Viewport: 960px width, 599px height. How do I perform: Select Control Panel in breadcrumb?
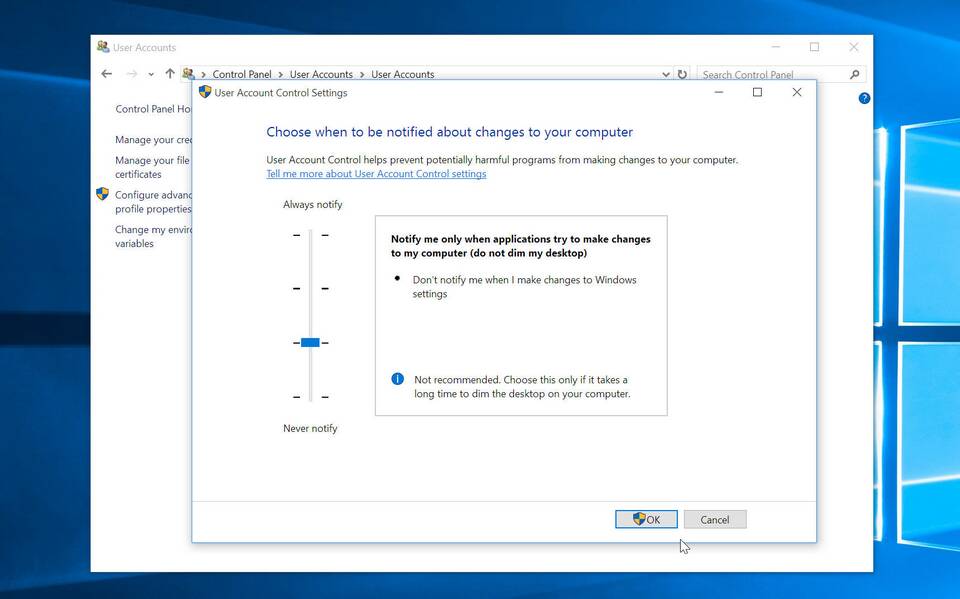(242, 74)
